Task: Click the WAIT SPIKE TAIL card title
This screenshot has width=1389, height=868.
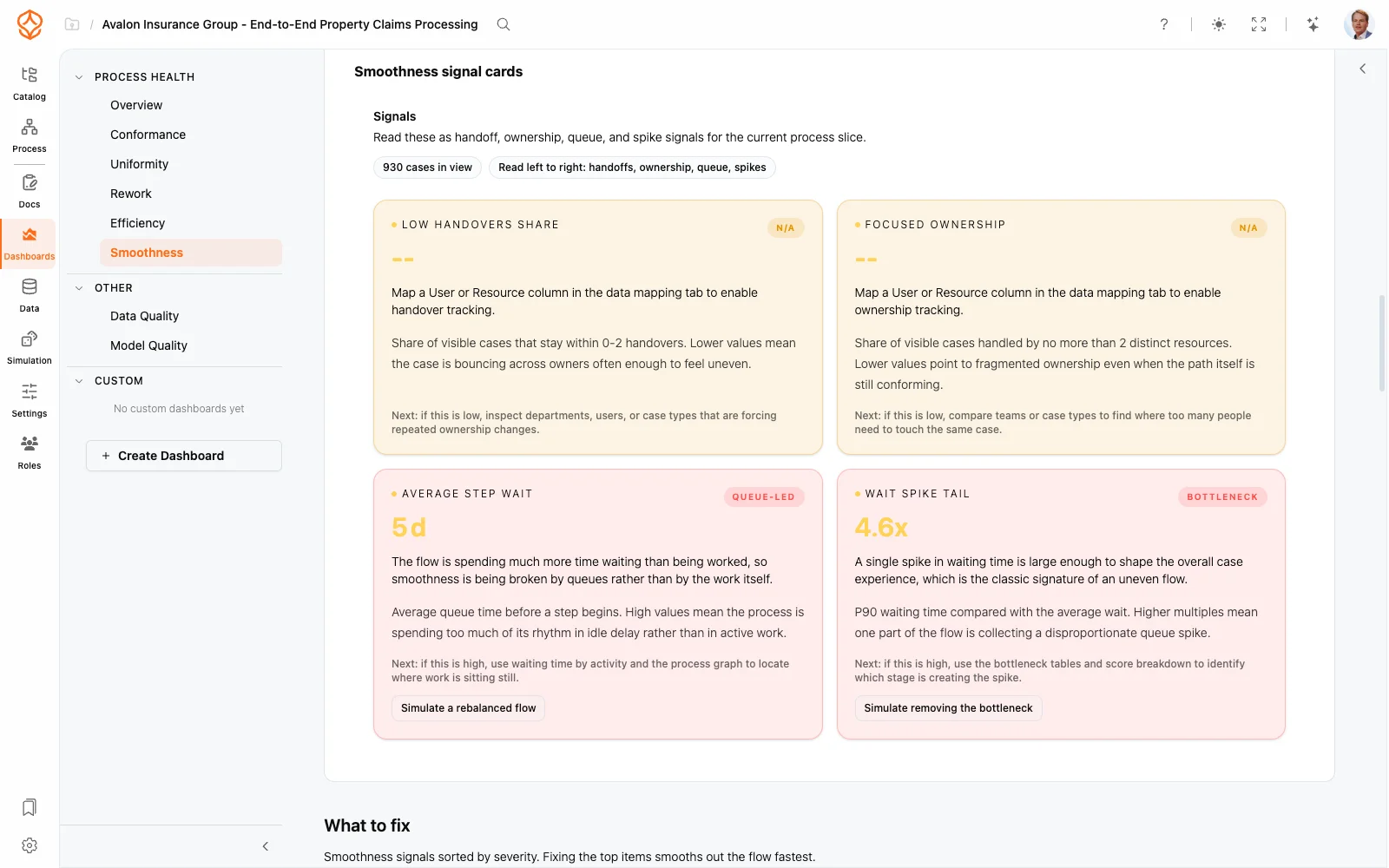Action: (917, 494)
